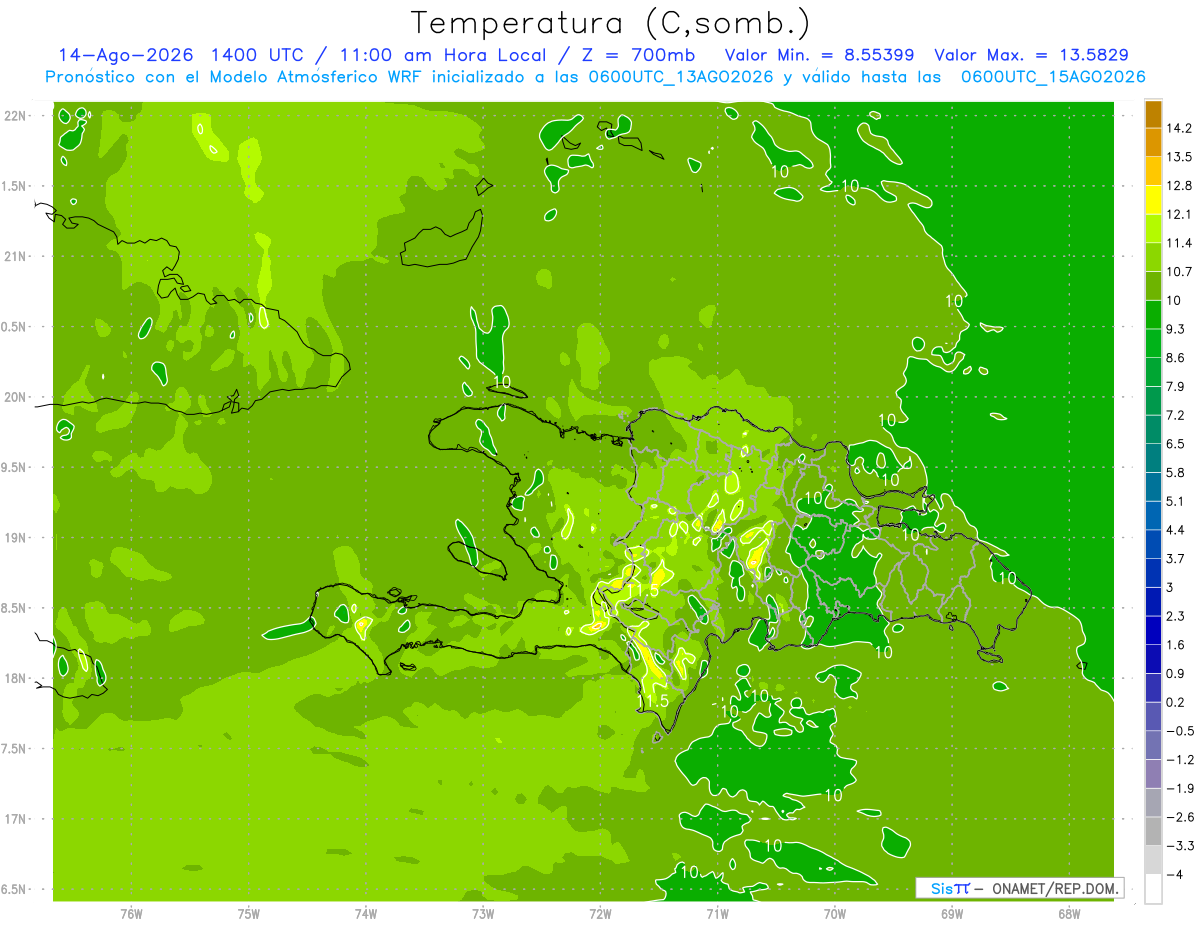This screenshot has height=927, width=1200.
Task: Click the '18N' latitude label
Action: point(16,678)
